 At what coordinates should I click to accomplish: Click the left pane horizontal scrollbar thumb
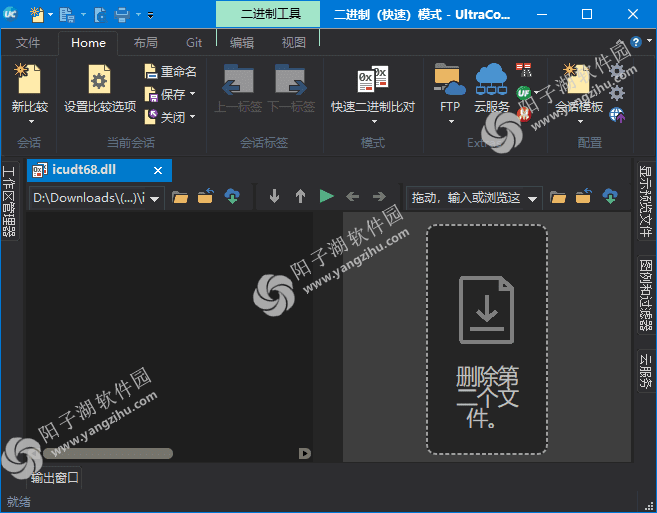pos(108,453)
